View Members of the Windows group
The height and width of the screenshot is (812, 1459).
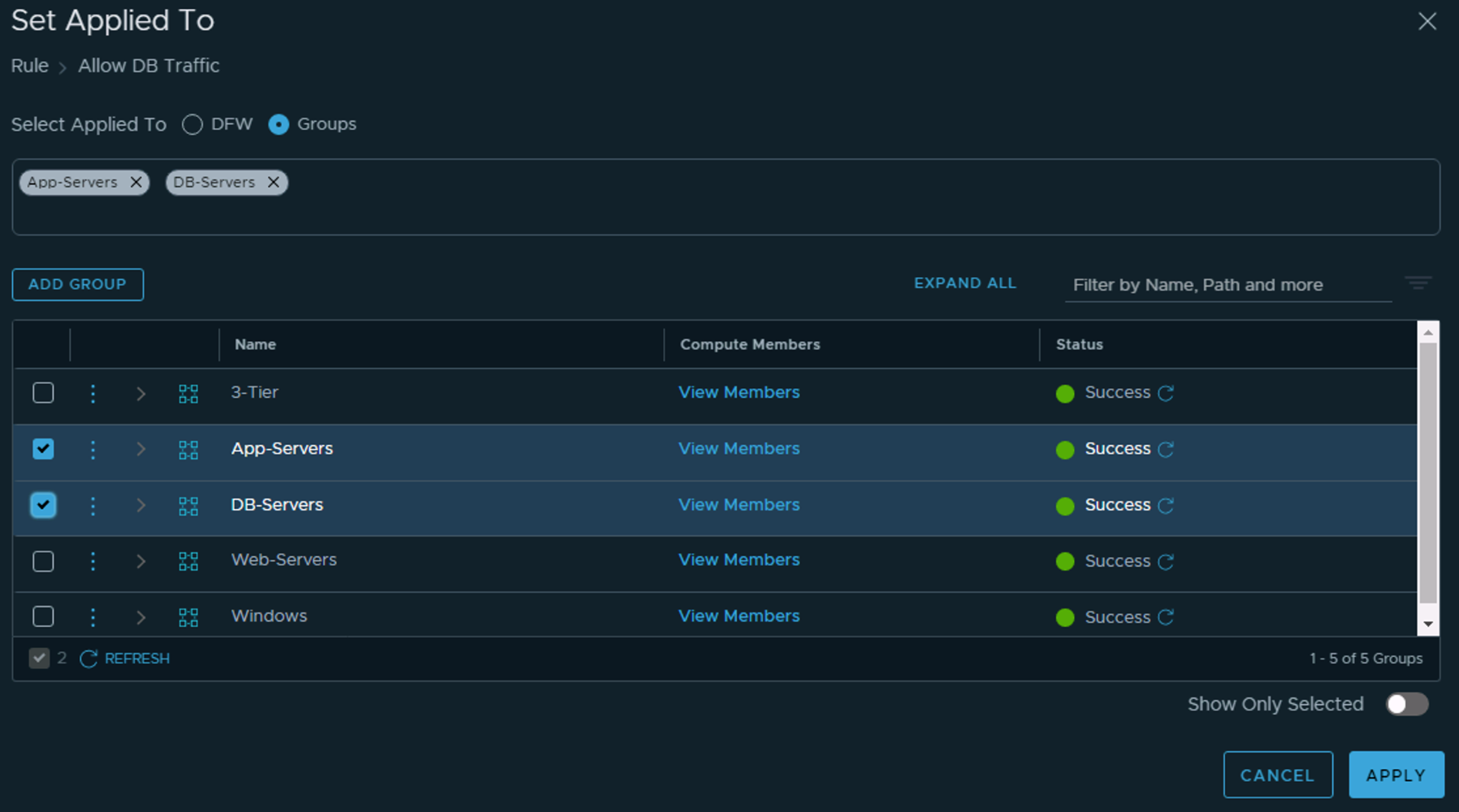[x=739, y=615]
